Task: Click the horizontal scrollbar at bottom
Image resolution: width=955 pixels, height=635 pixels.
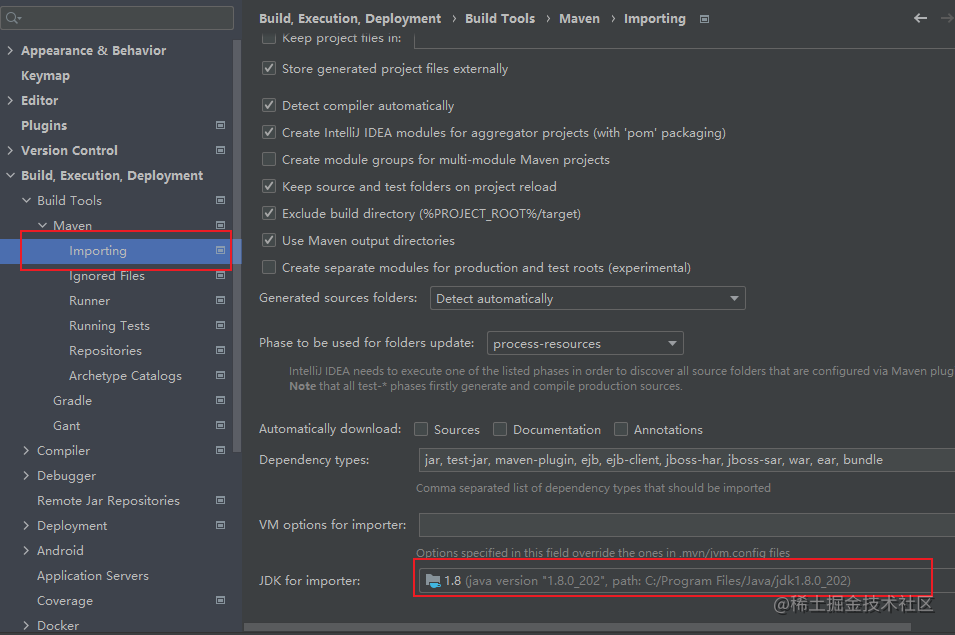Action: (x=577, y=627)
